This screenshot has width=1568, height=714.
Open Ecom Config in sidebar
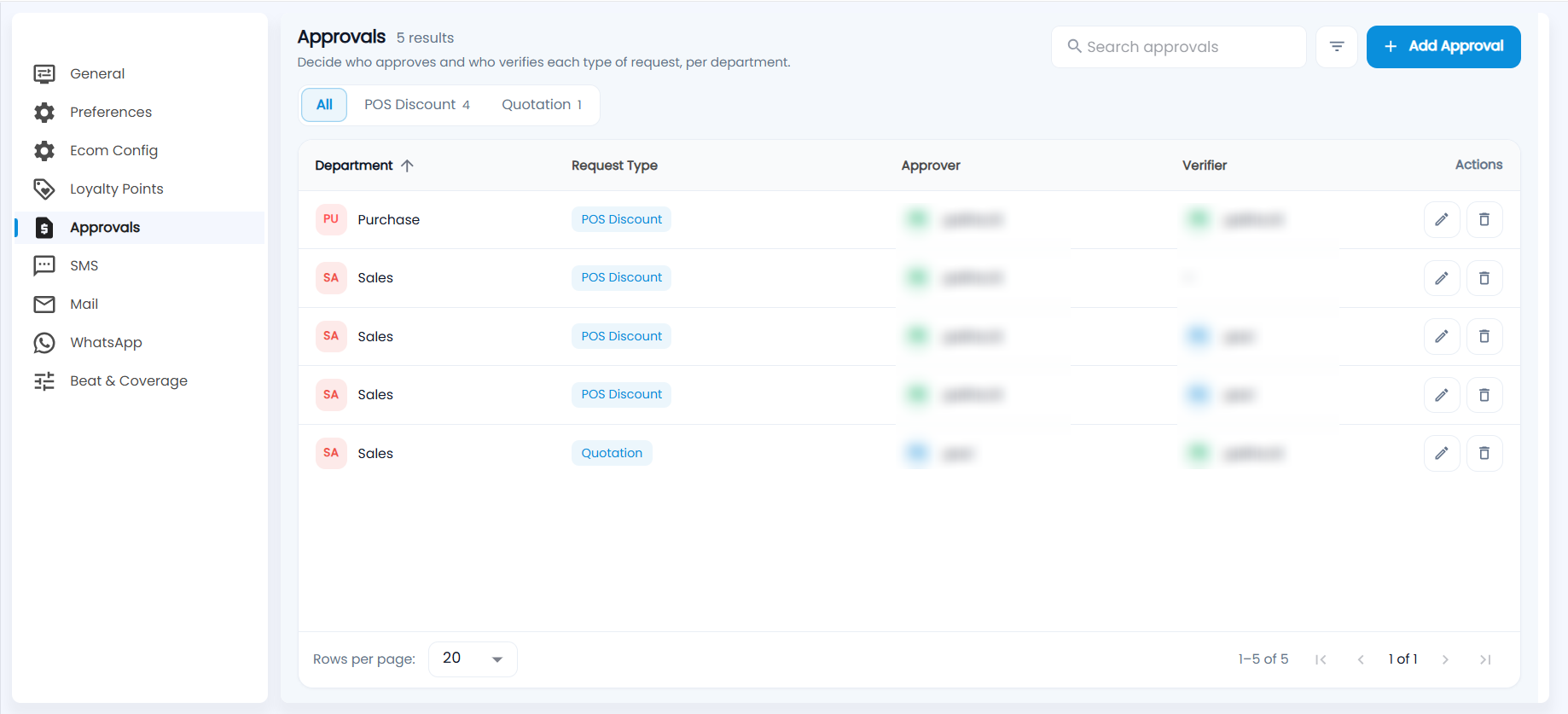[139, 150]
